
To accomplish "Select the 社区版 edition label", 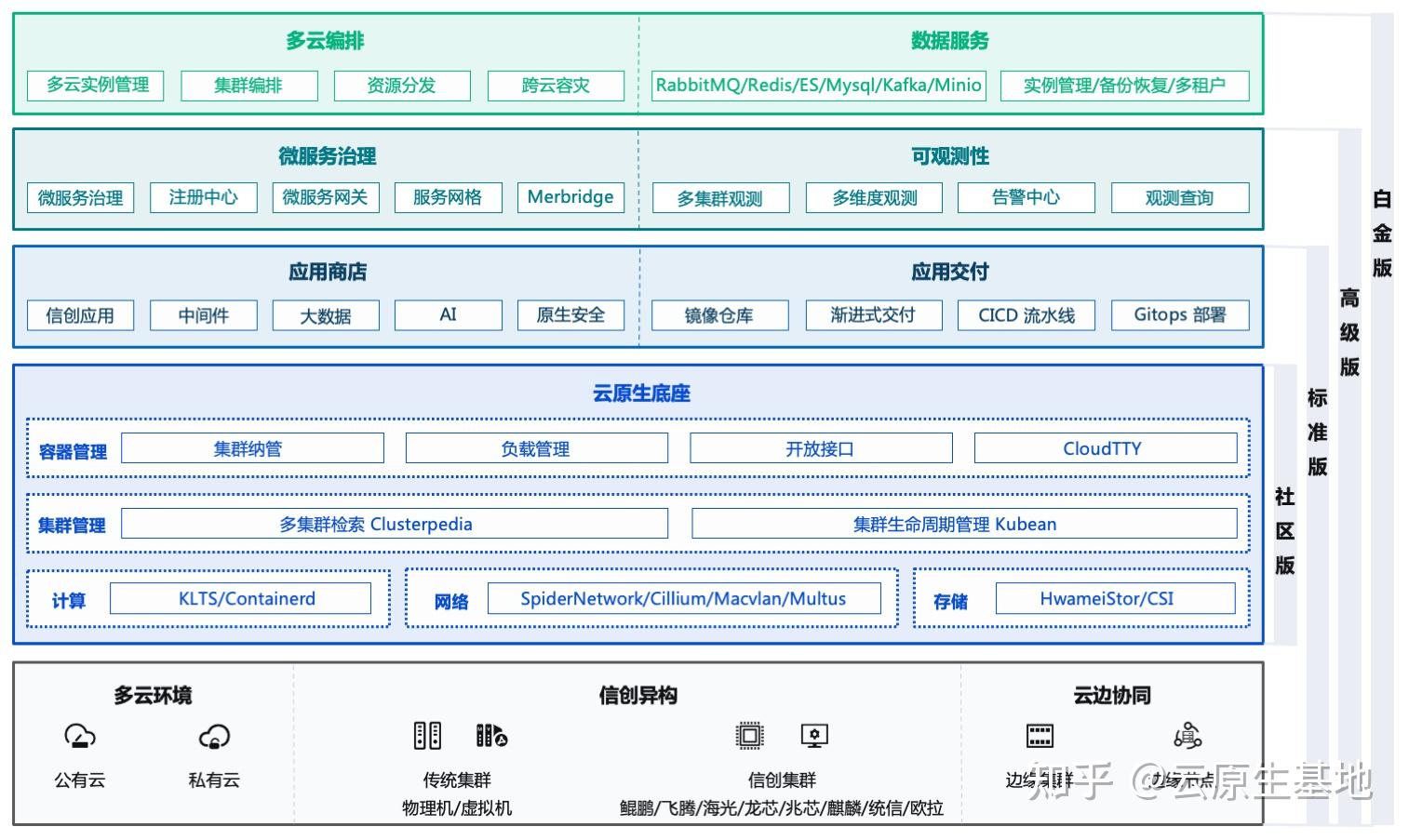I will [x=1285, y=530].
